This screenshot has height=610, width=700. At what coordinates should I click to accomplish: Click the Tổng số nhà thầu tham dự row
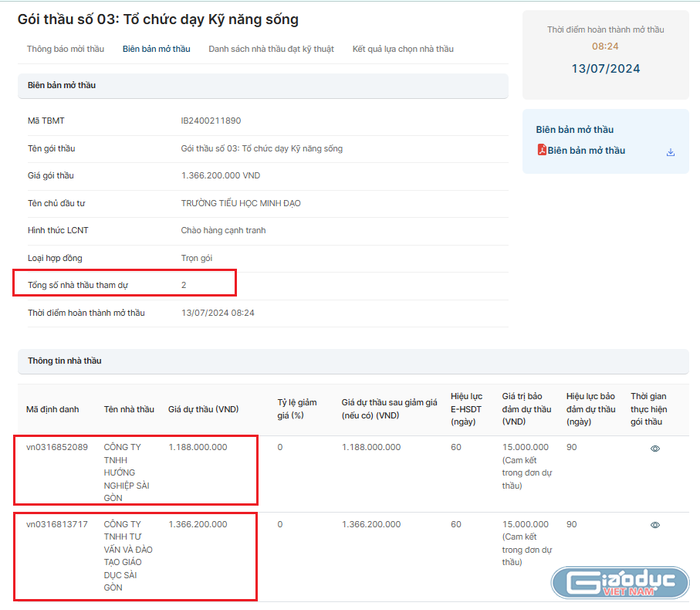[x=125, y=285]
